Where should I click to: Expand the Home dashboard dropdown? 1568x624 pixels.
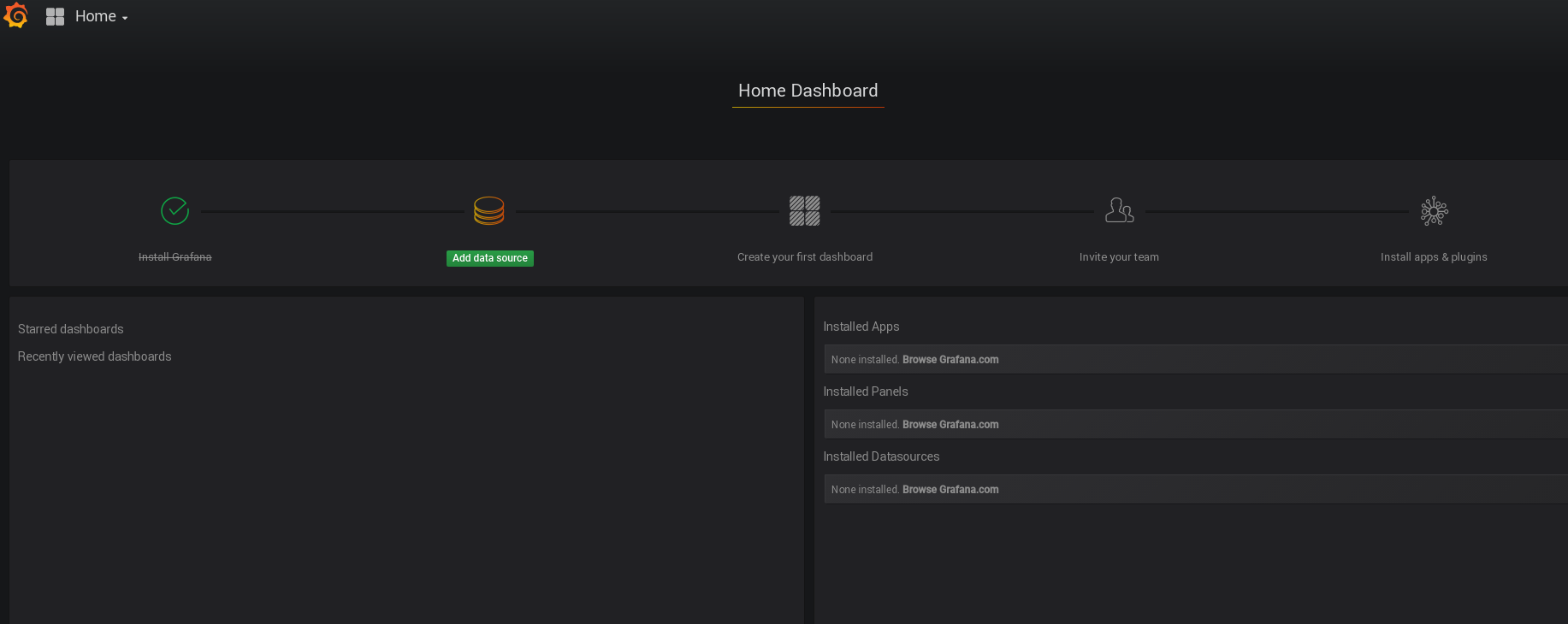(x=101, y=16)
